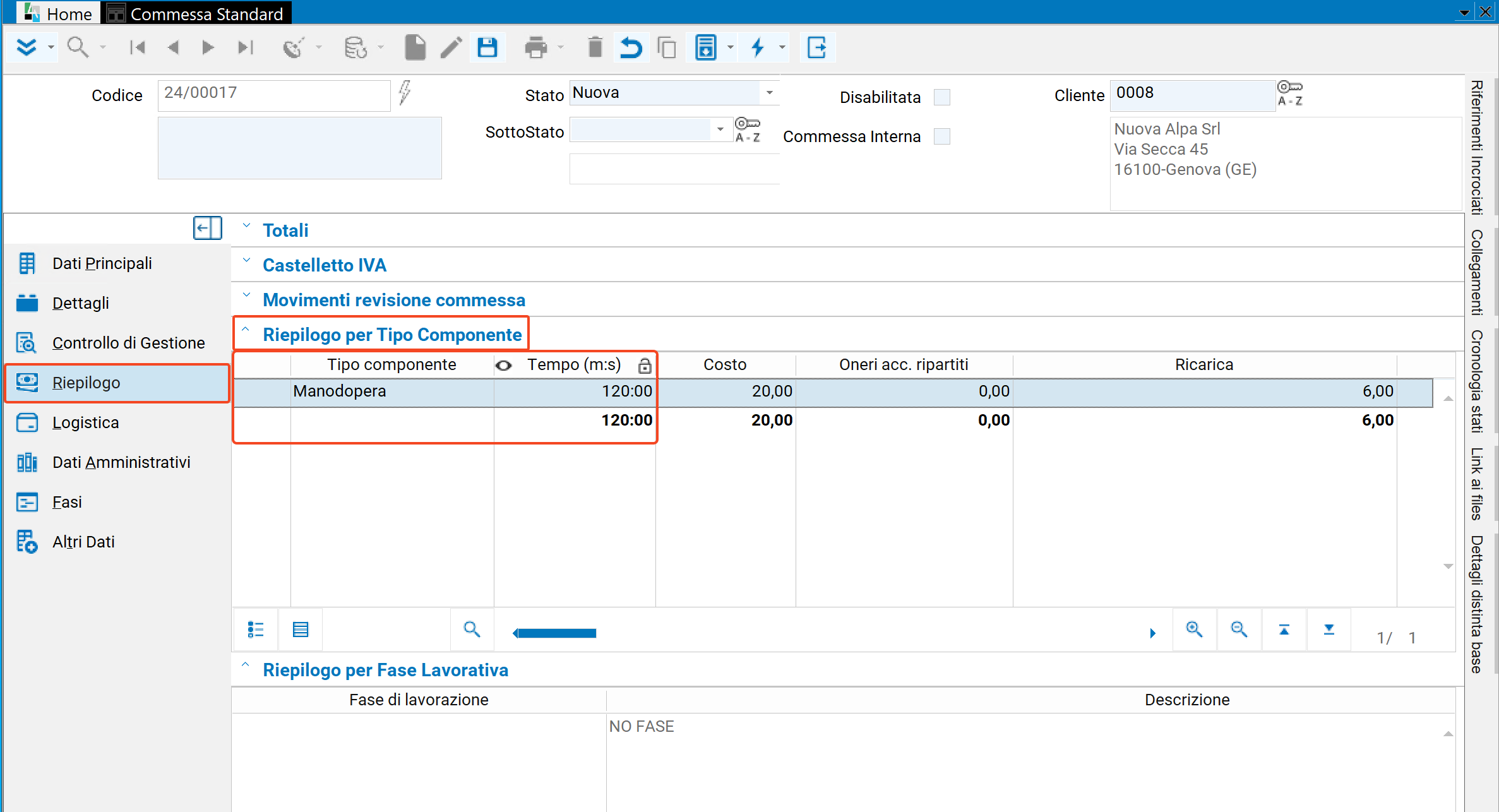The image size is (1499, 812).
Task: Click the Save floppy disk icon
Action: (x=487, y=47)
